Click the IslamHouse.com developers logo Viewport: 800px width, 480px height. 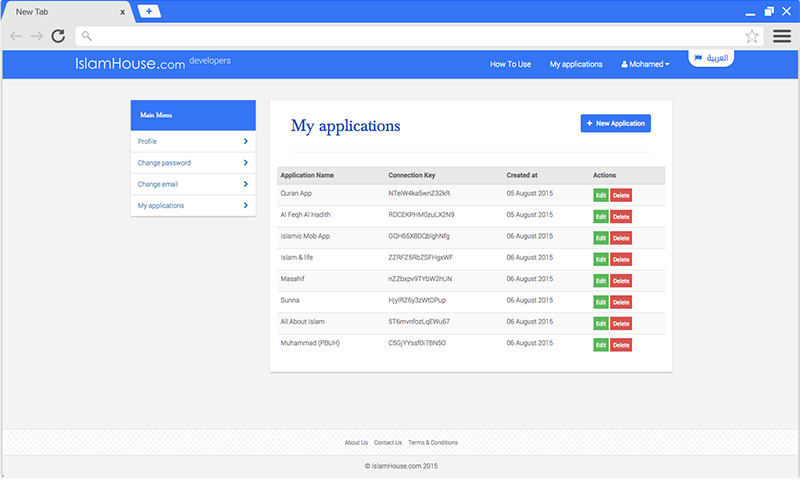153,63
